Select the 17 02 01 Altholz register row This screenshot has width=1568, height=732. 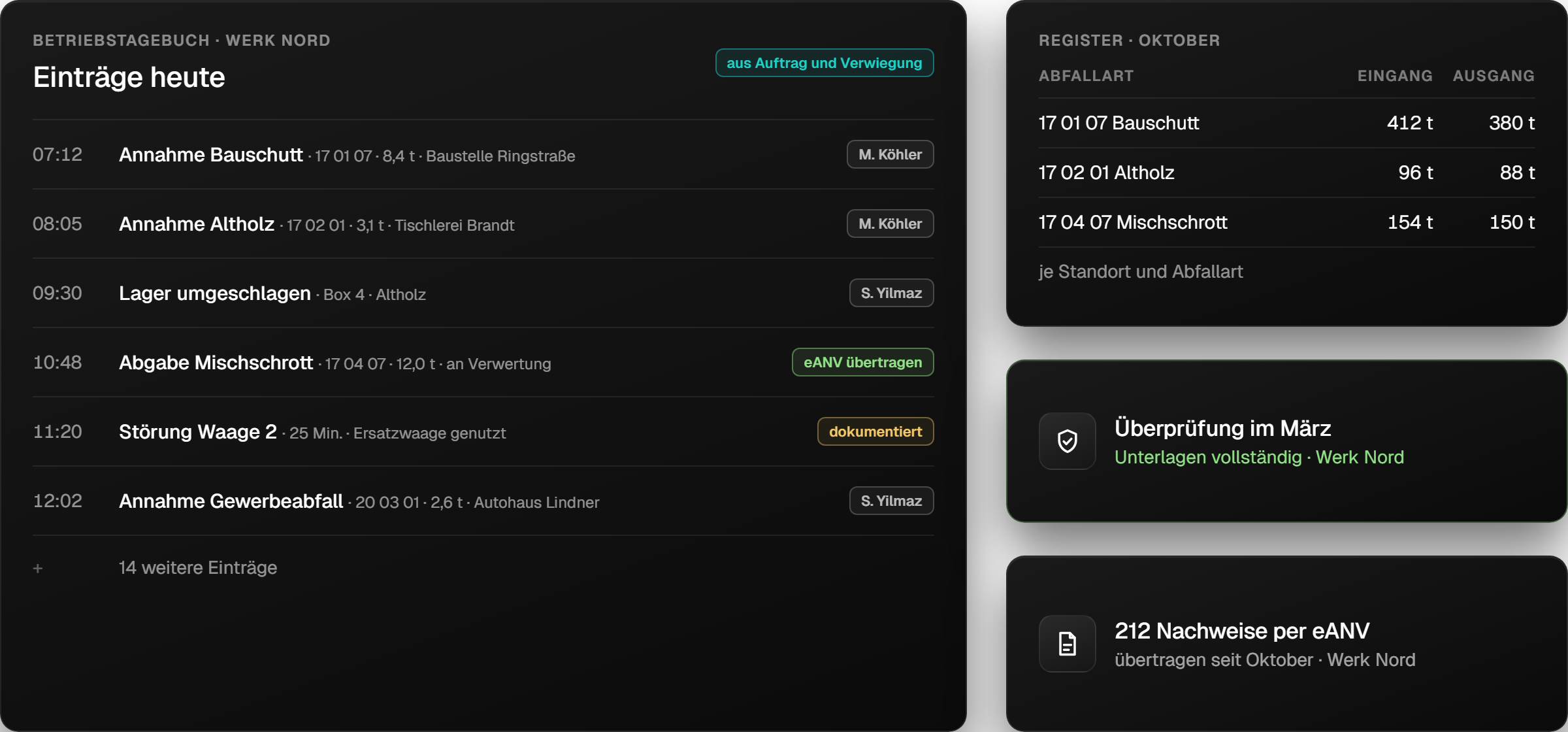pyautogui.click(x=1286, y=173)
